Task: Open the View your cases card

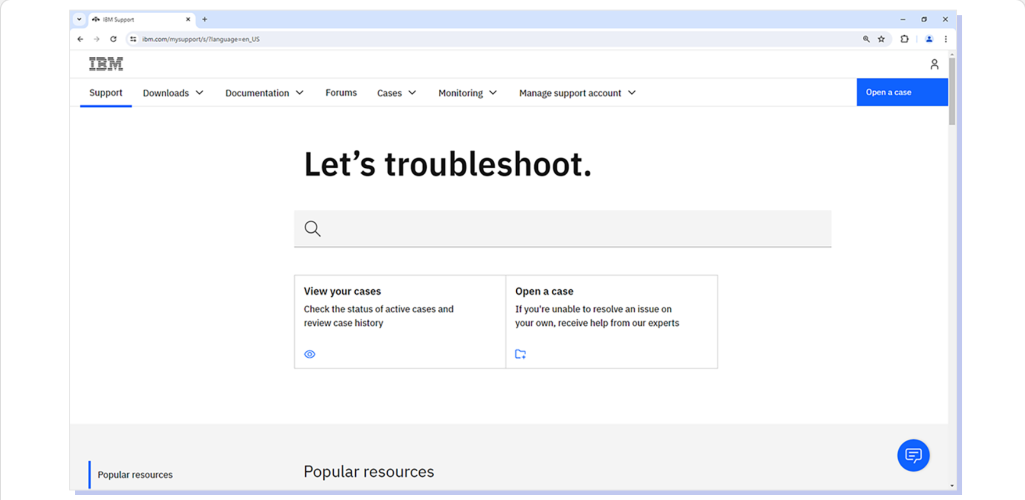Action: point(400,322)
